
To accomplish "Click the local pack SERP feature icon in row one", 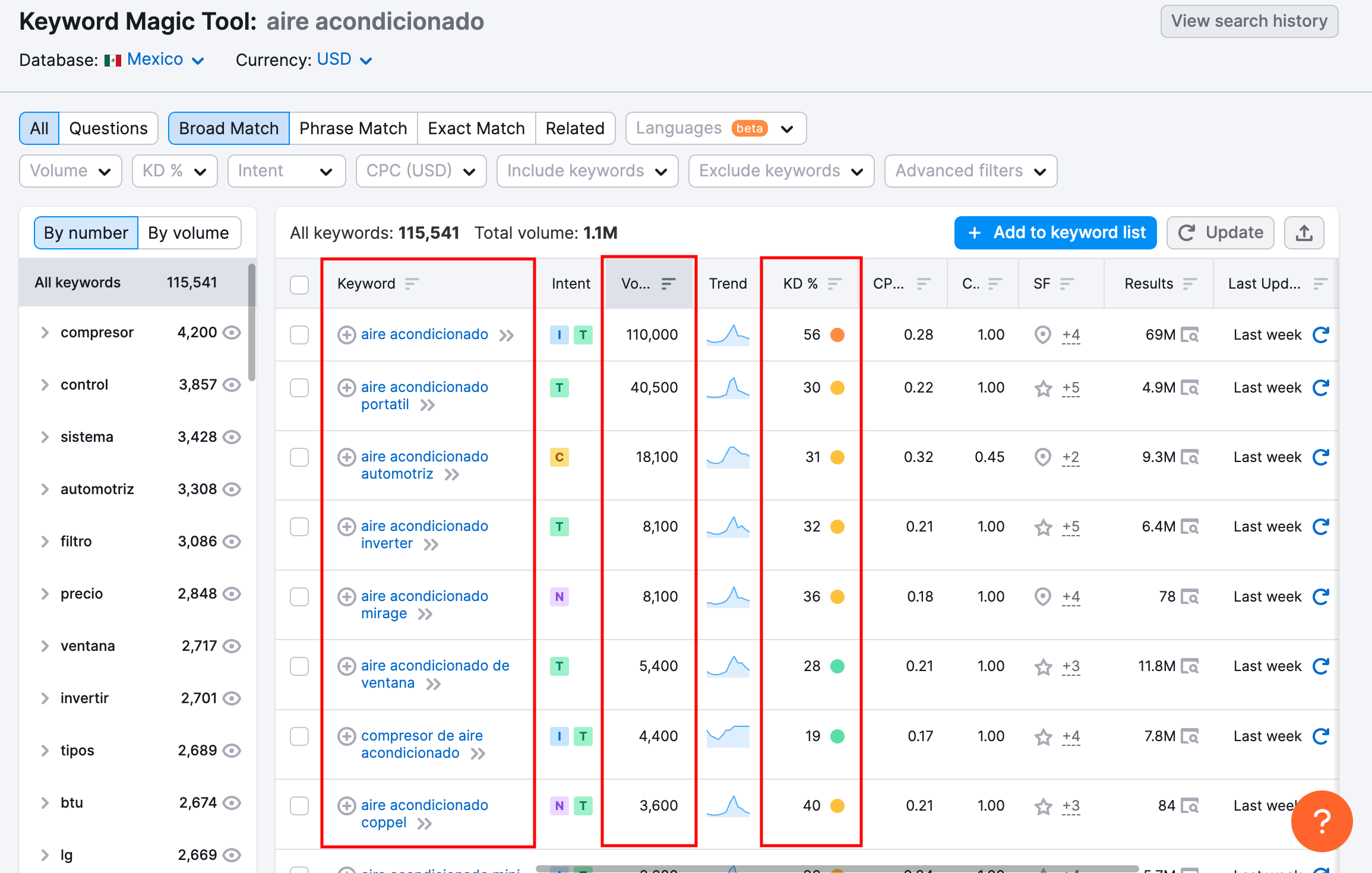I will [1042, 335].
